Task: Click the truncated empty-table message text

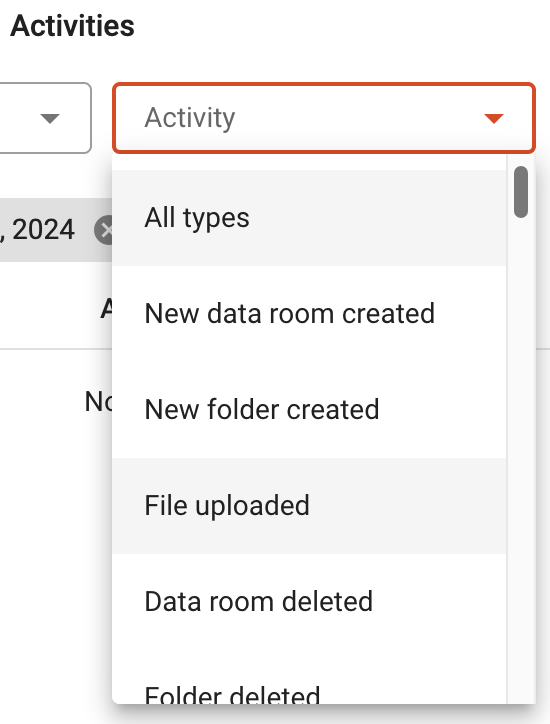Action: click(x=98, y=401)
